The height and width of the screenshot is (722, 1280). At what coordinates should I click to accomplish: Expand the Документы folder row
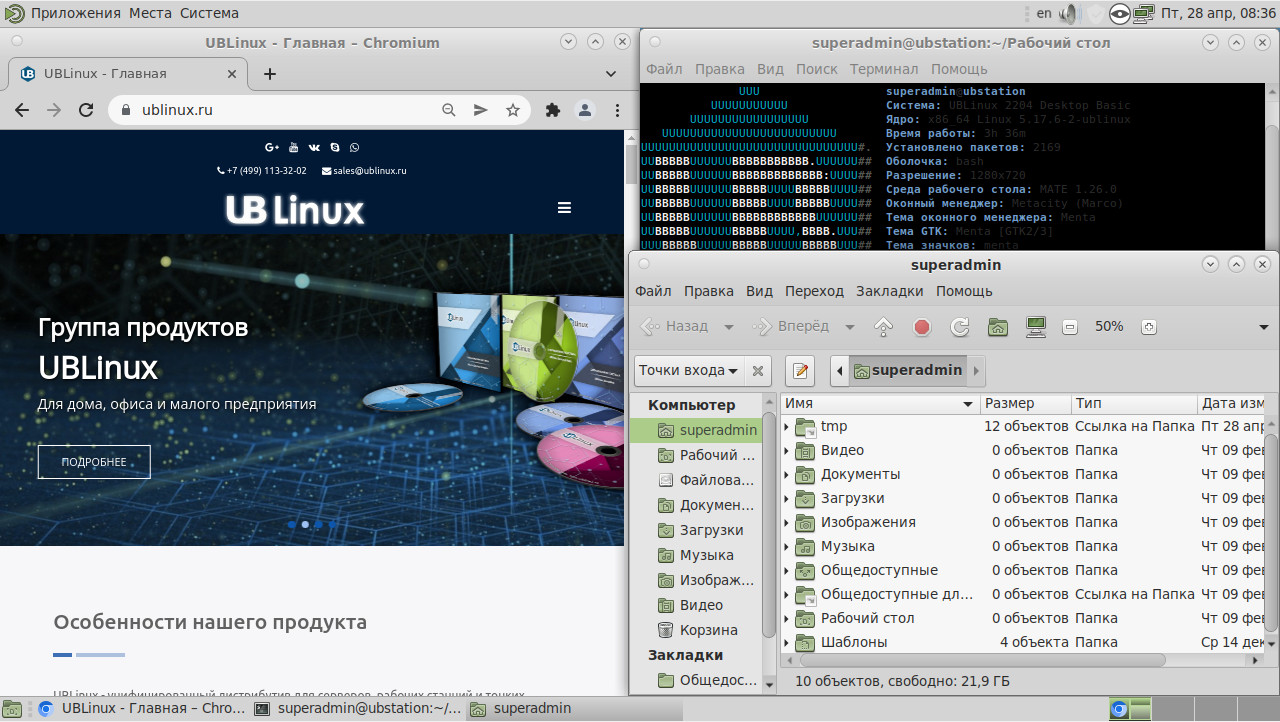tap(787, 475)
